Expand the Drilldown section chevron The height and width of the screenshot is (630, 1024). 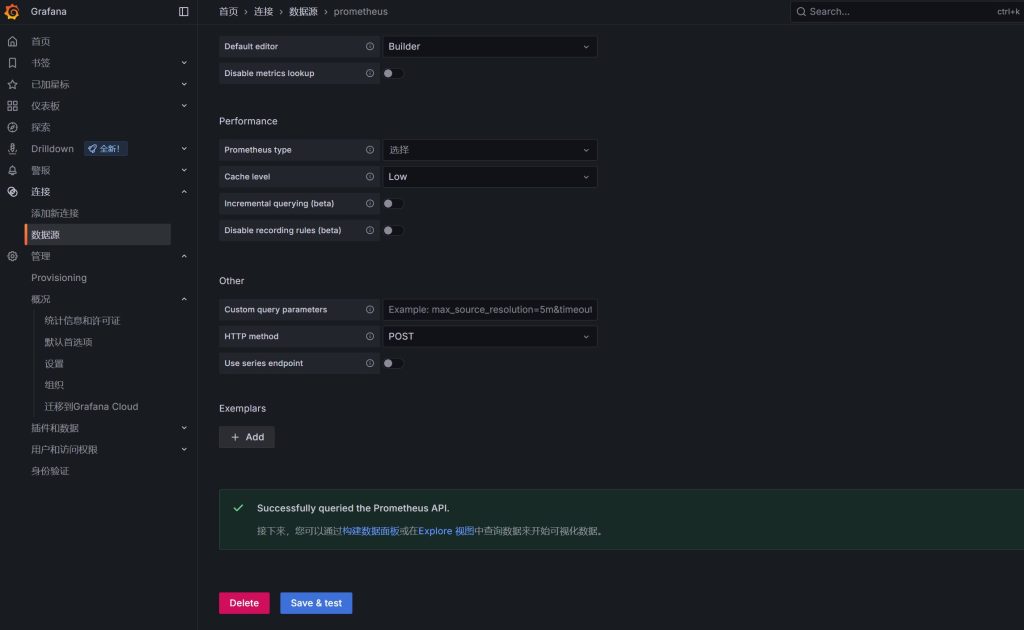(184, 149)
